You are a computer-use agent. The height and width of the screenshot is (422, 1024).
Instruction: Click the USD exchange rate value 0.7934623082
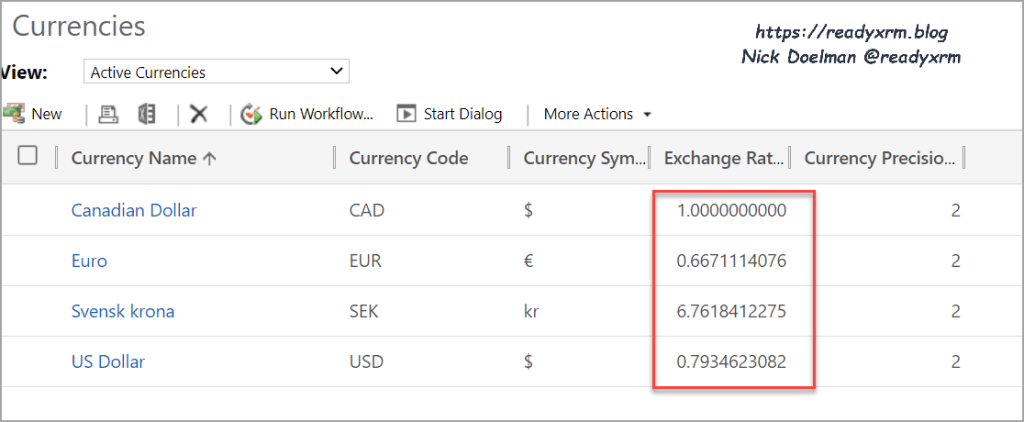coord(731,362)
